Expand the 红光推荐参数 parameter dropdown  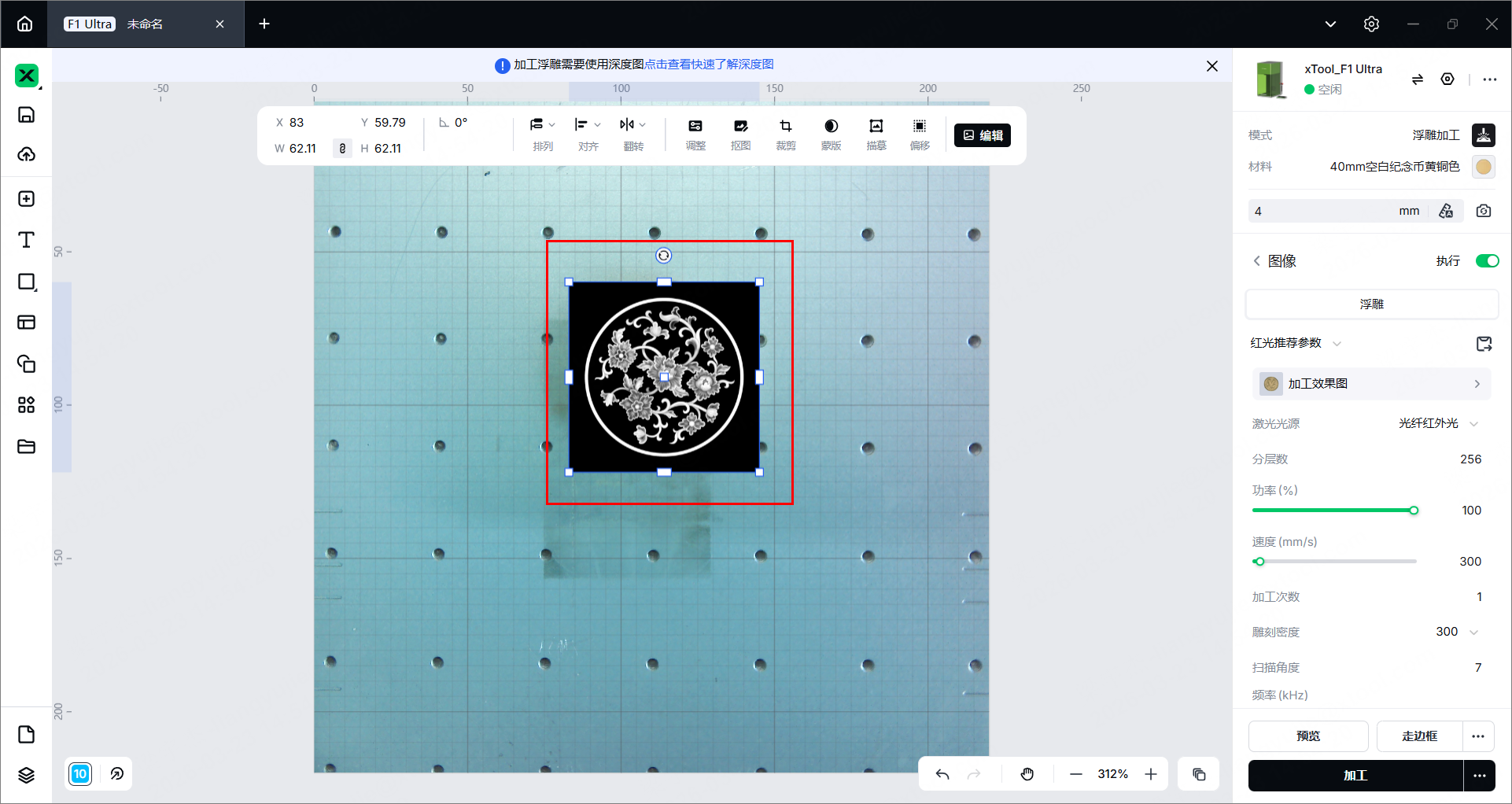pos(1296,343)
